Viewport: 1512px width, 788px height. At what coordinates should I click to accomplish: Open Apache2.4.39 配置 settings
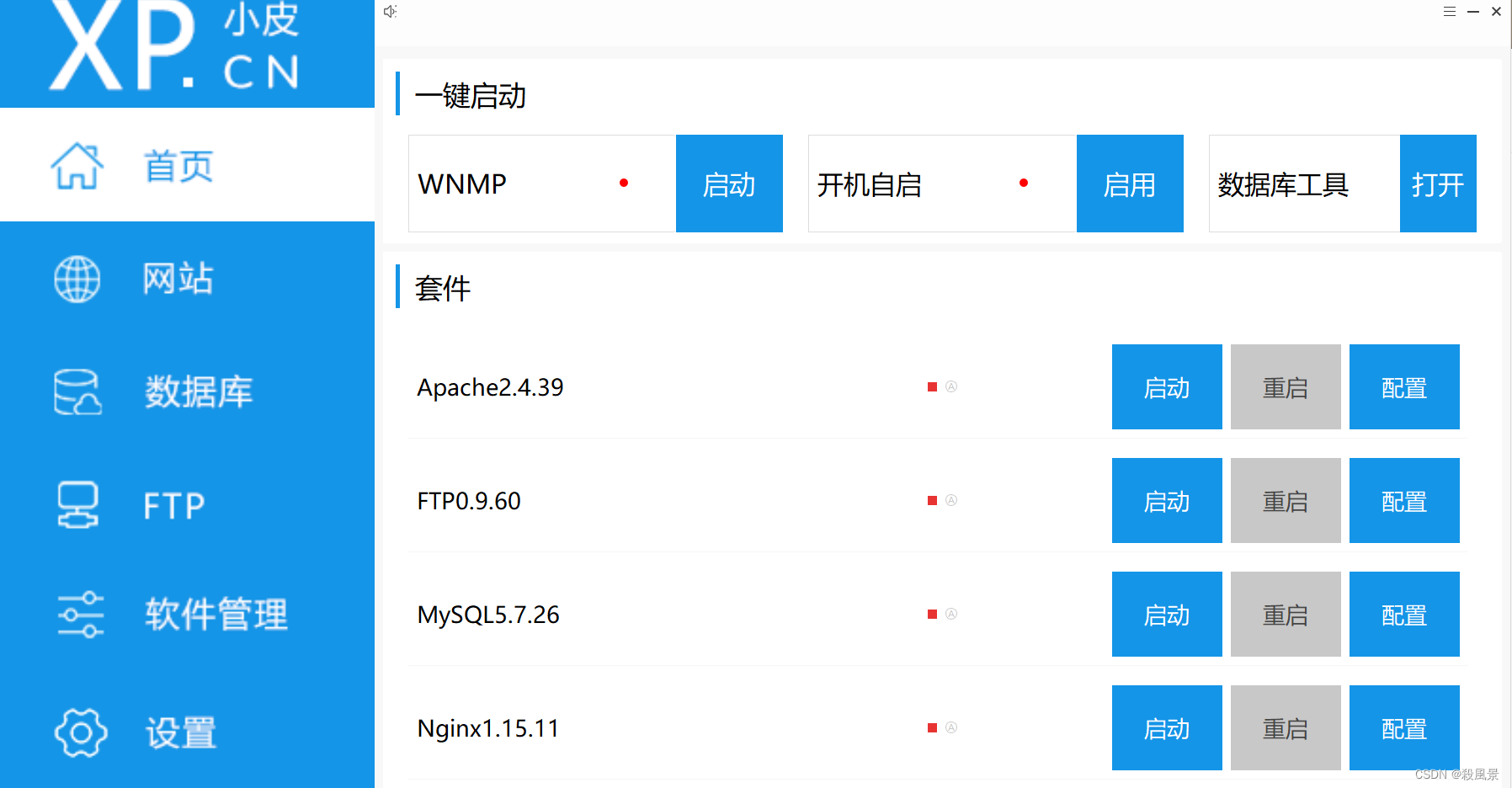point(1404,387)
